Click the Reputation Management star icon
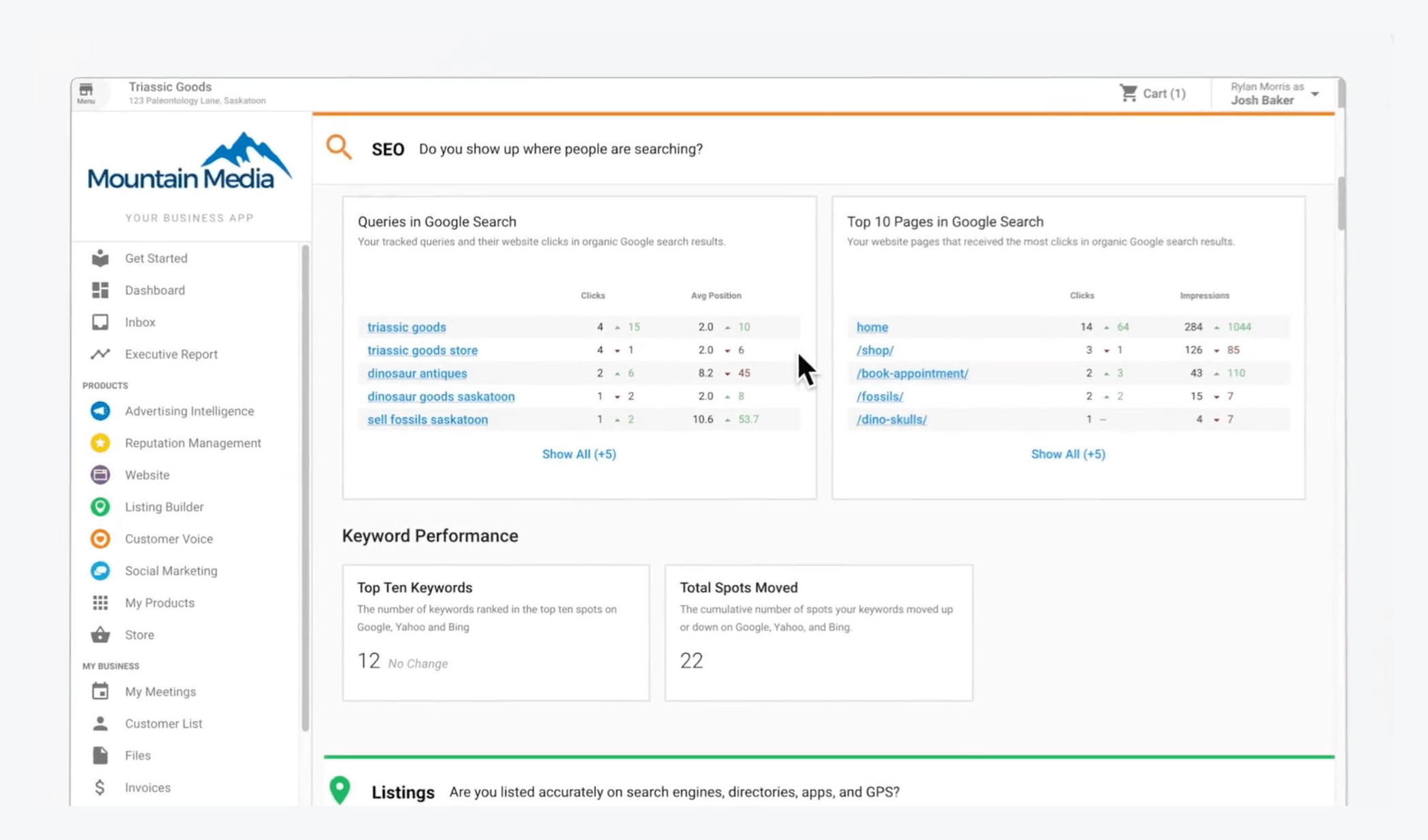Screen dimensions: 1428x840 pyautogui.click(x=100, y=443)
